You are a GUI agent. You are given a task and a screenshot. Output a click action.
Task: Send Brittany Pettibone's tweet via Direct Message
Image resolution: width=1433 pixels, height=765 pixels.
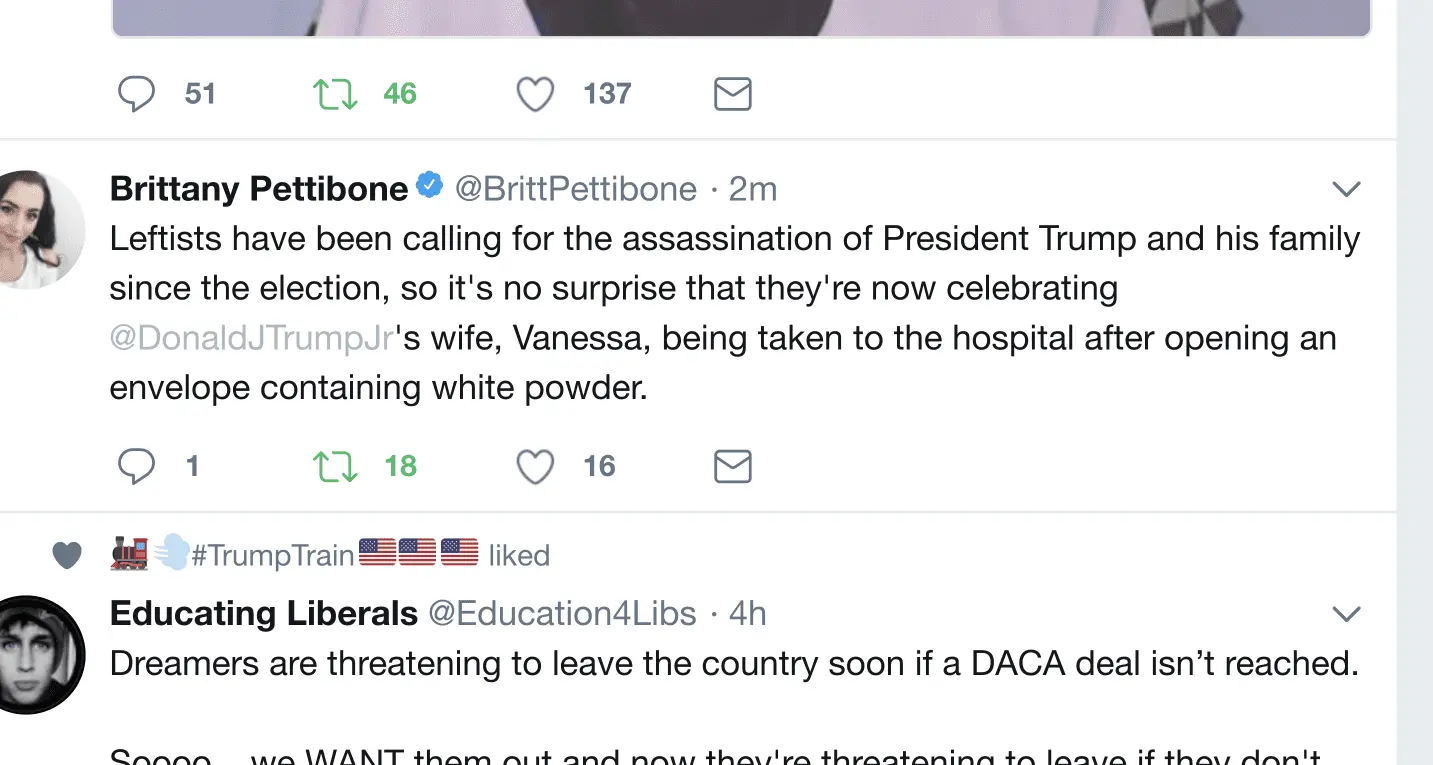pyautogui.click(x=732, y=467)
